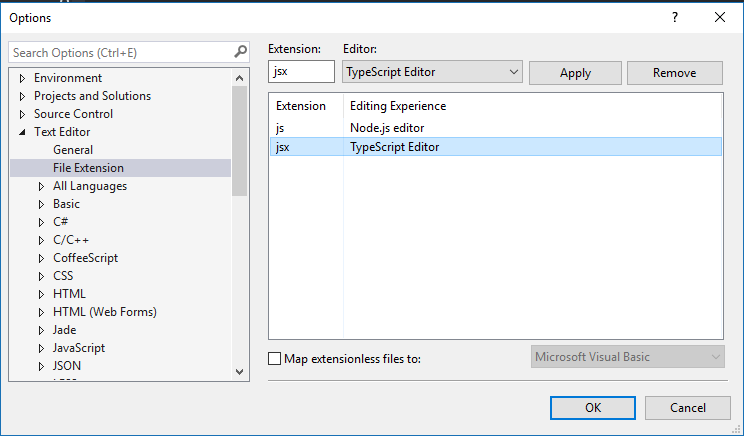Expand the C/C++ language node
This screenshot has width=744, height=436.
coord(41,240)
